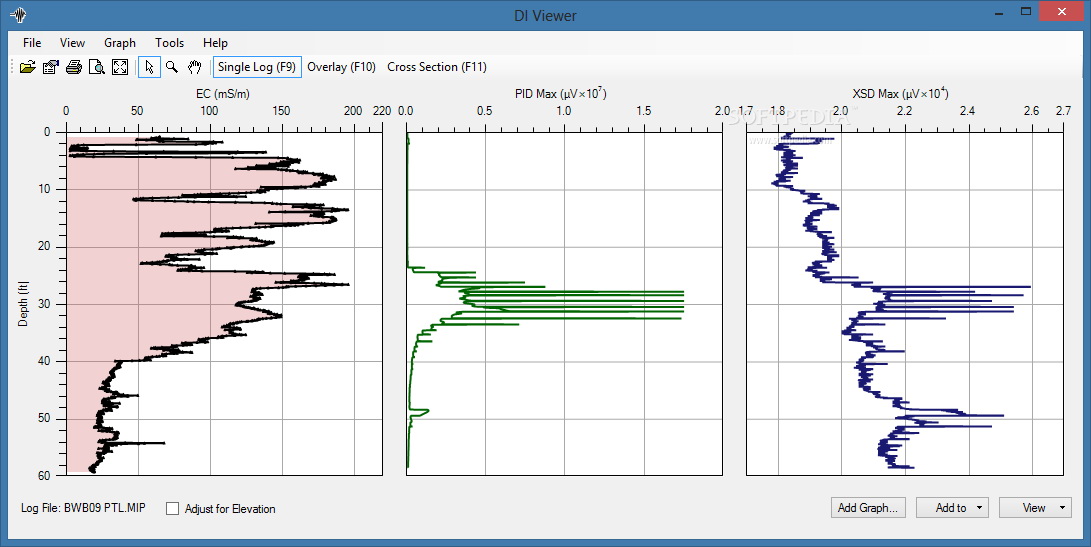Open a log file with folder icon
Screen dimensions: 1091x547
coord(28,67)
